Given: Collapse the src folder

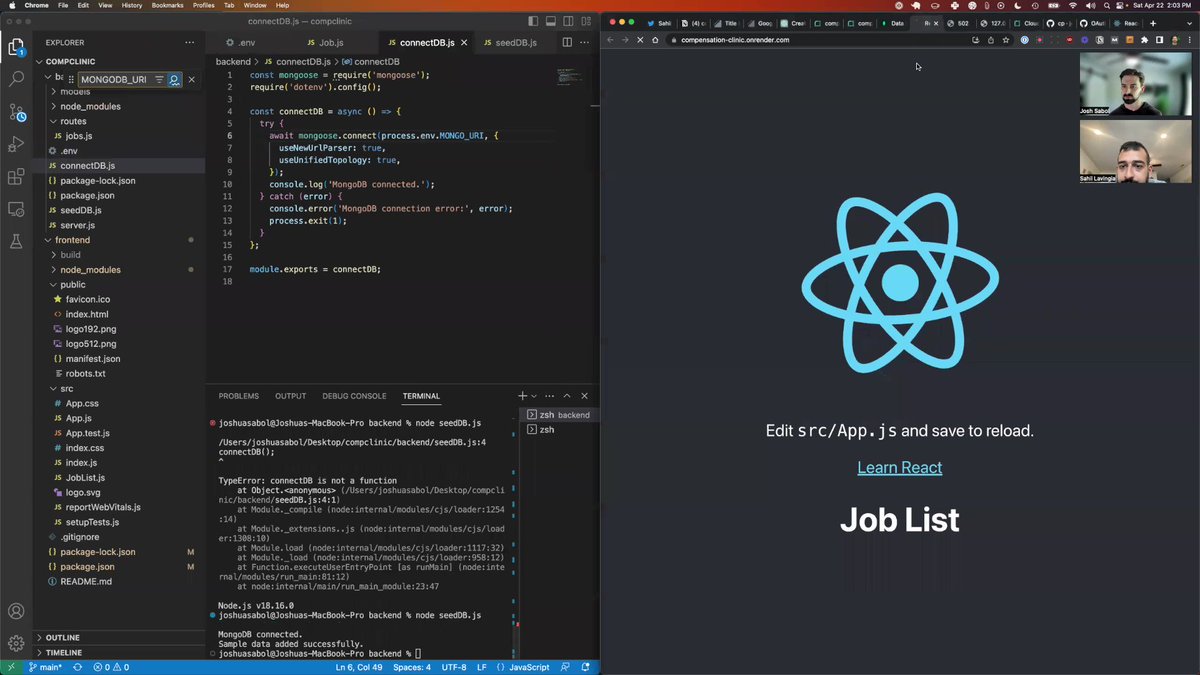Looking at the screenshot, I should tap(118, 388).
